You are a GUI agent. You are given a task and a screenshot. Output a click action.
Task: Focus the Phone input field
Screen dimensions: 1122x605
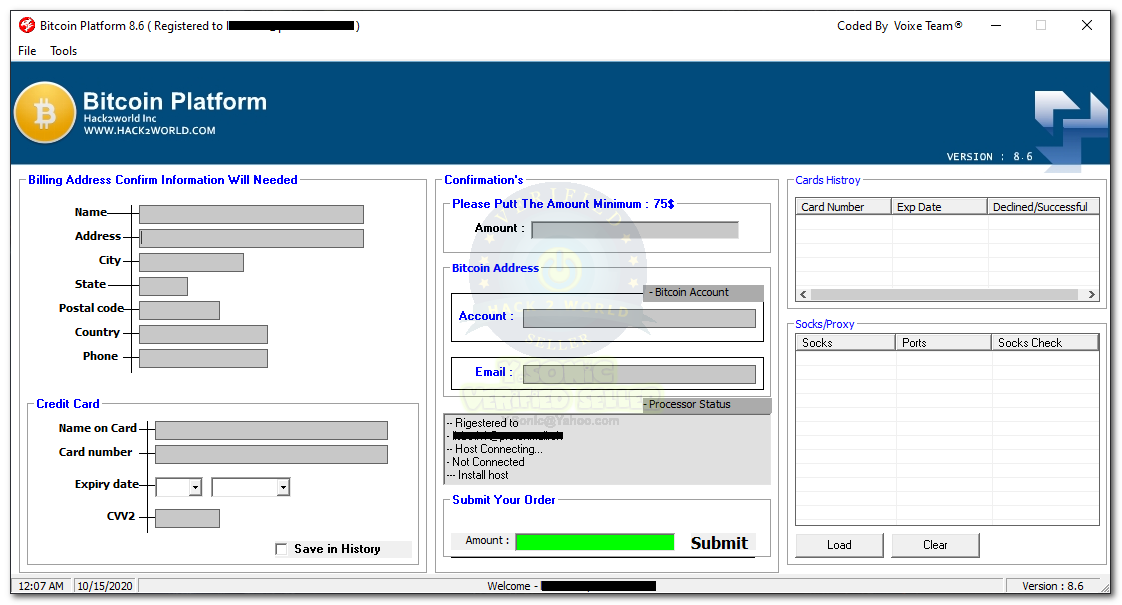click(x=203, y=358)
